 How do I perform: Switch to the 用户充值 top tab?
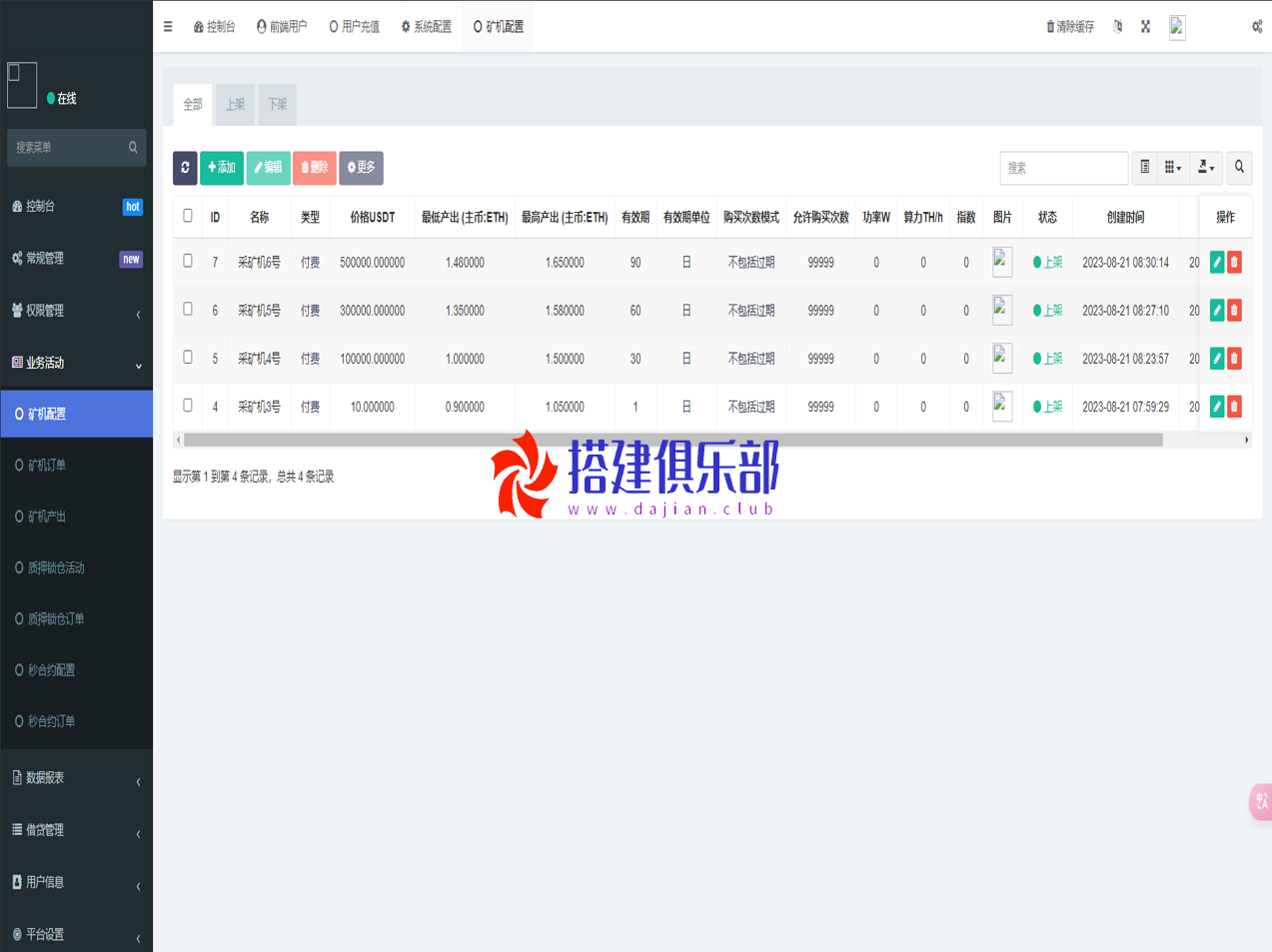coord(355,27)
